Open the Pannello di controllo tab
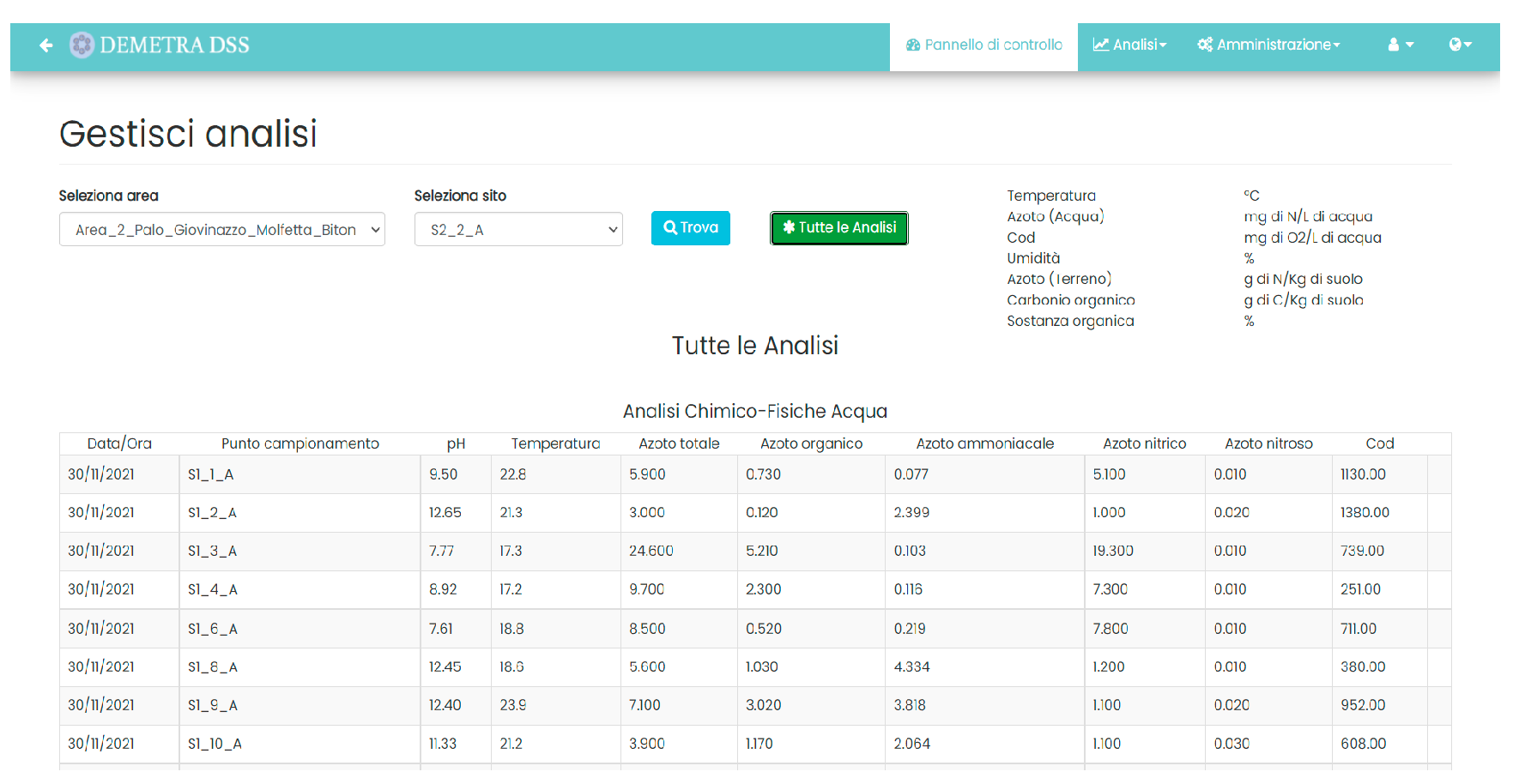 [x=983, y=45]
